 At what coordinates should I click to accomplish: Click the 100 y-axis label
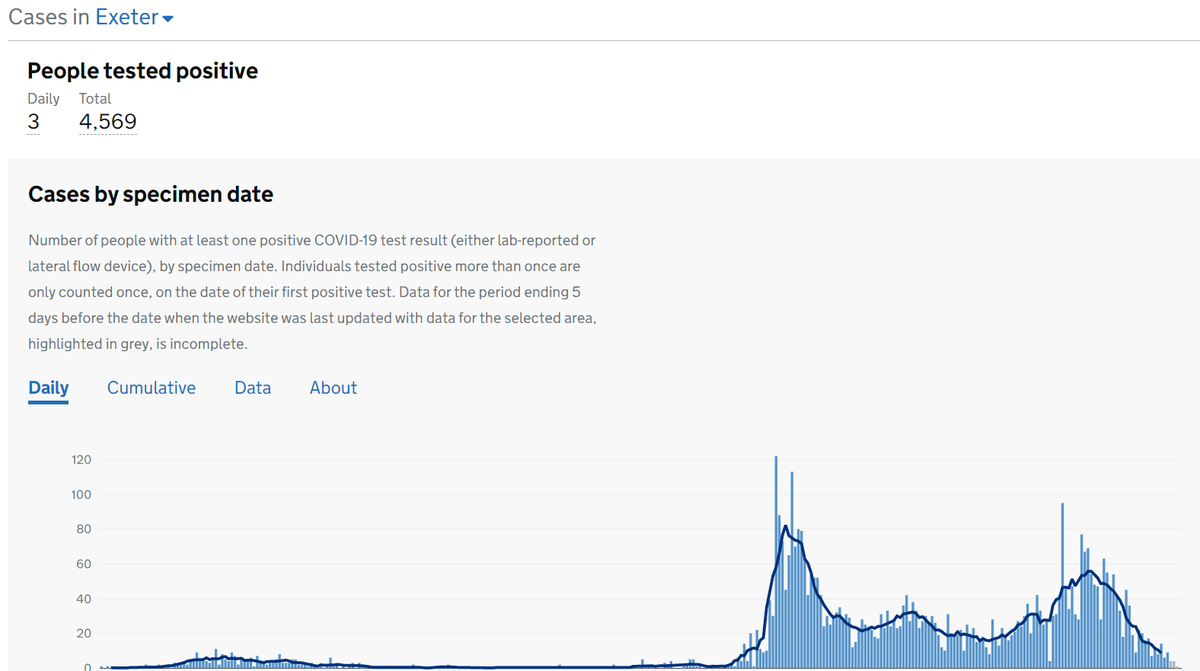(81, 495)
